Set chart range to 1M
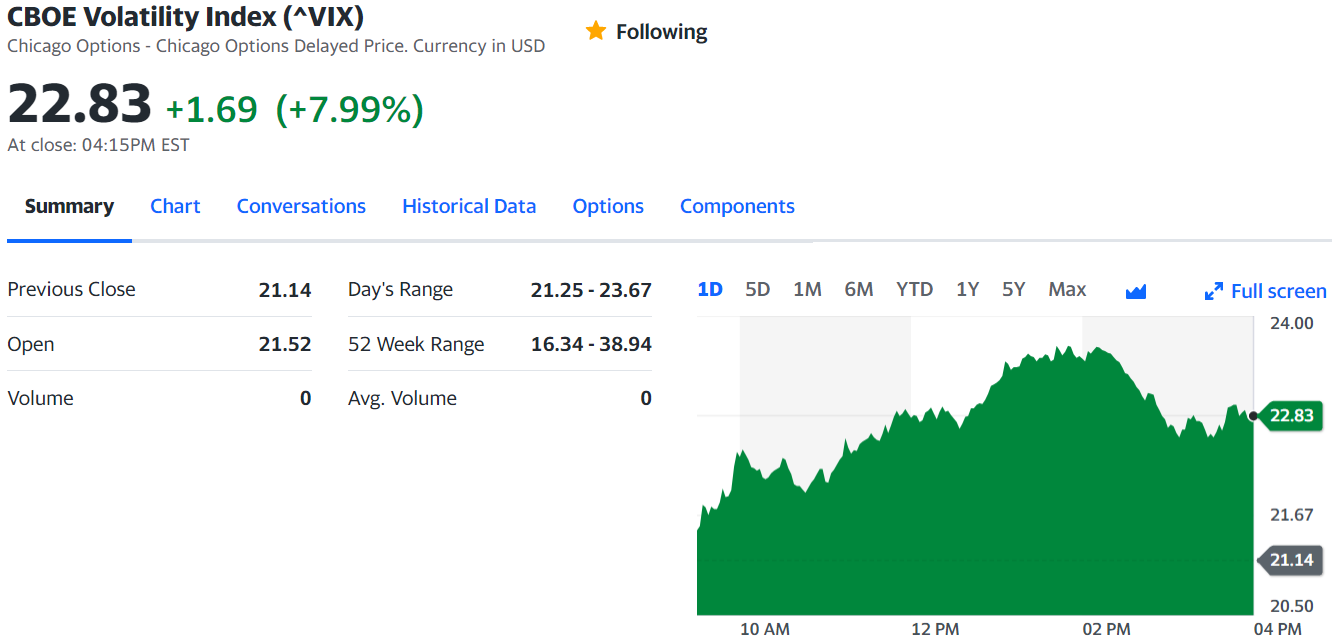The width and height of the screenshot is (1332, 641). click(807, 289)
